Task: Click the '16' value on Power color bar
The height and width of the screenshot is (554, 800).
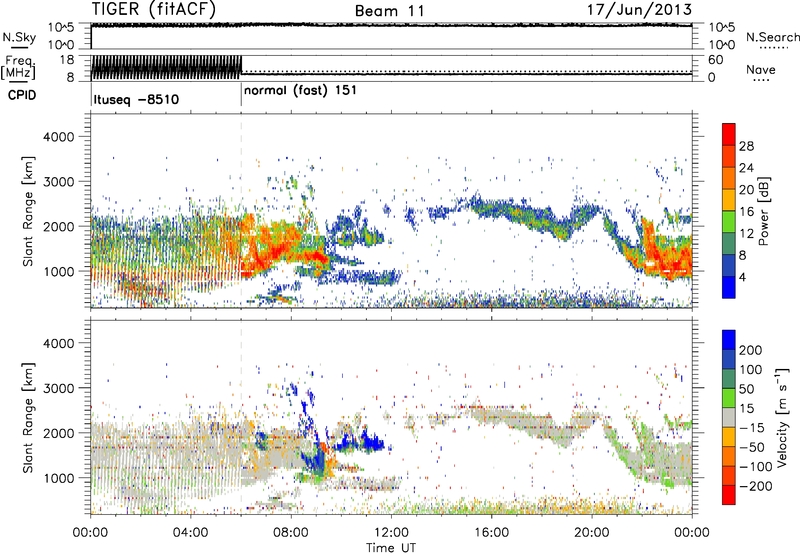Action: click(x=746, y=212)
